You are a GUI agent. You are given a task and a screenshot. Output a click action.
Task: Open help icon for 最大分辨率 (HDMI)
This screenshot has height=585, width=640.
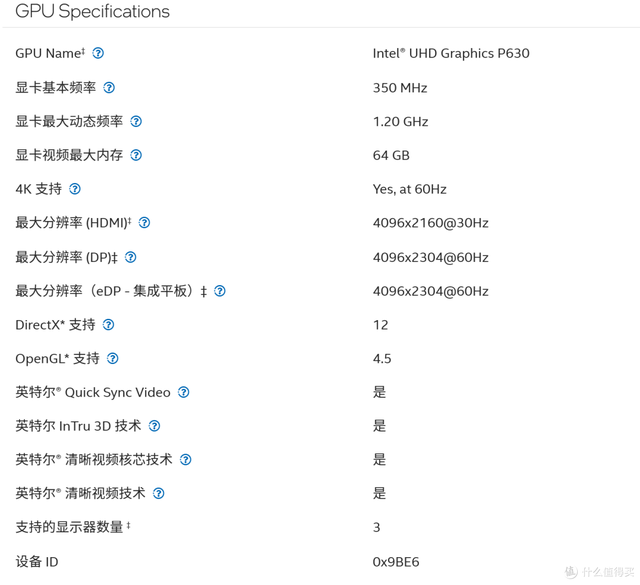[144, 222]
